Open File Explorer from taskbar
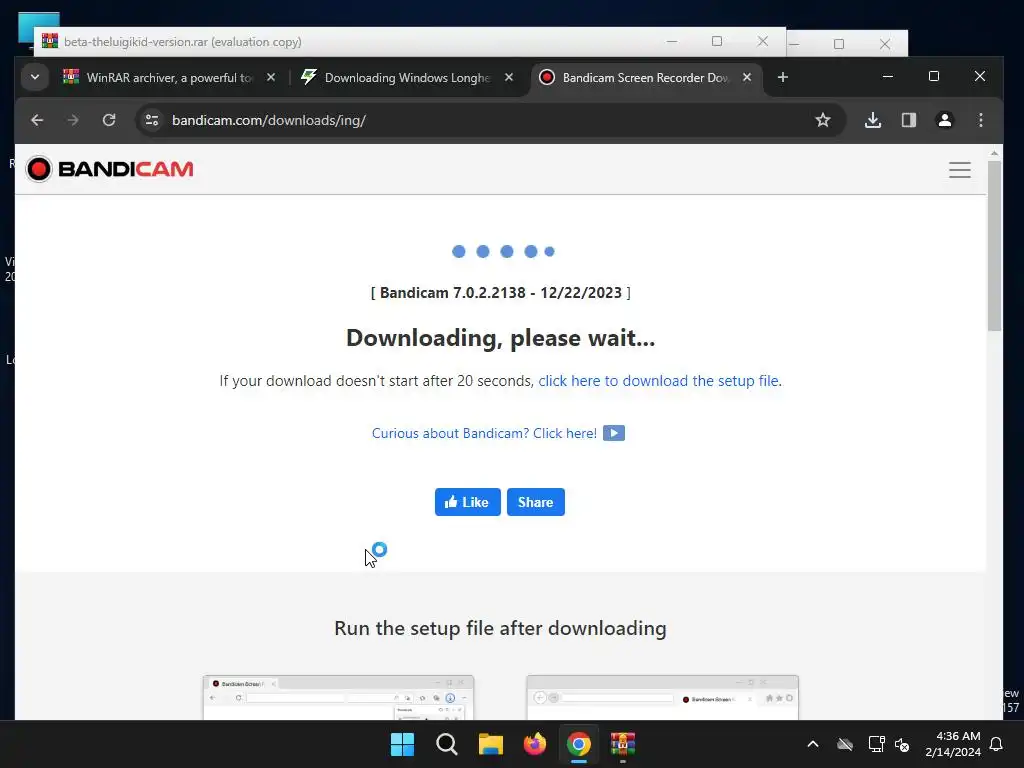 click(x=490, y=744)
